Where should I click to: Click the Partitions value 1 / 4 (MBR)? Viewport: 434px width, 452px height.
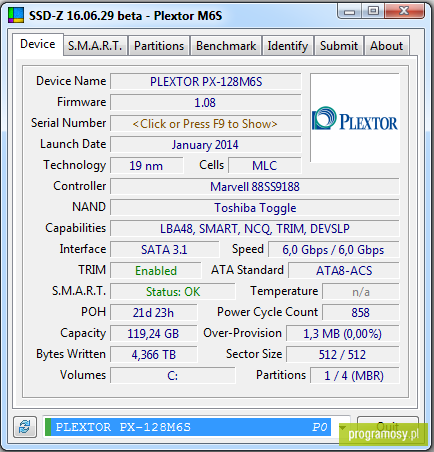[x=355, y=376]
